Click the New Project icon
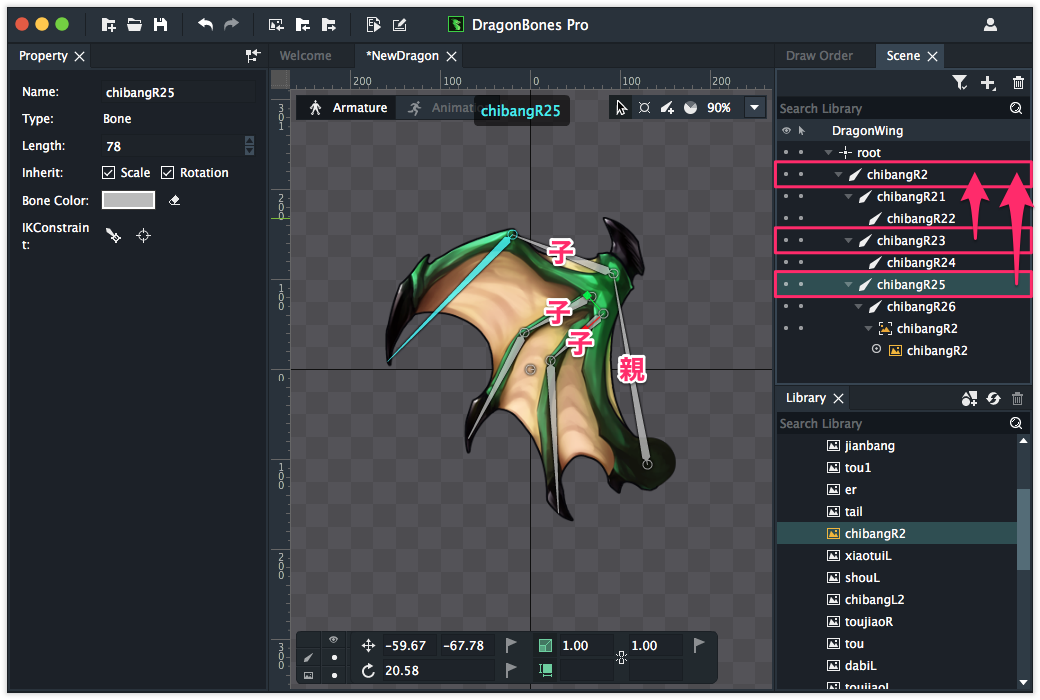Screen dimensions: 1040x700 pos(108,24)
